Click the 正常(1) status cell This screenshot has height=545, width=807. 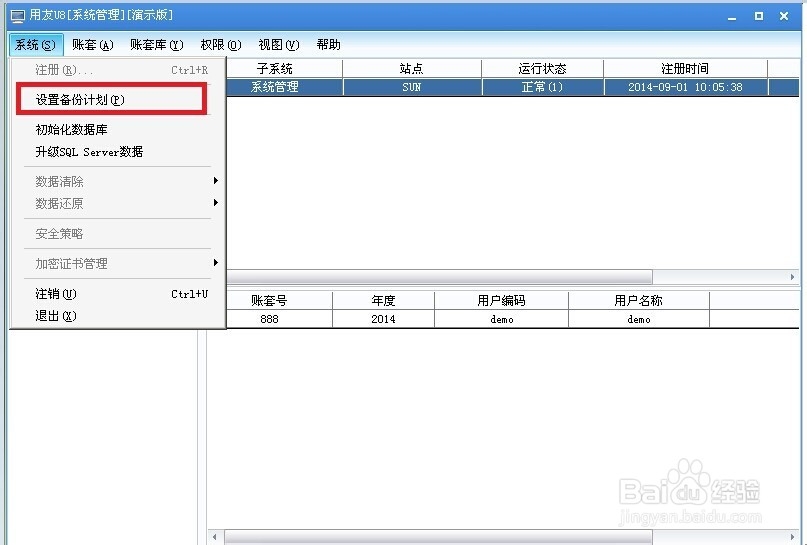point(542,87)
